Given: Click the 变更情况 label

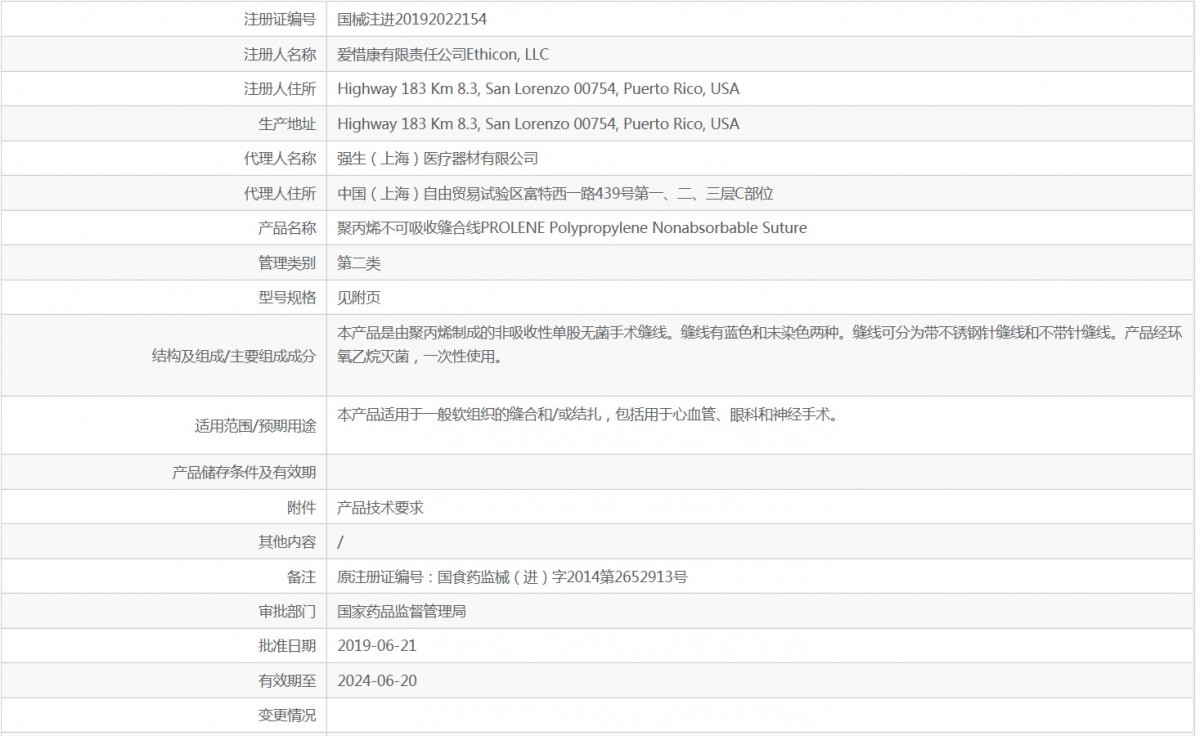Looking at the screenshot, I should click(287, 715).
